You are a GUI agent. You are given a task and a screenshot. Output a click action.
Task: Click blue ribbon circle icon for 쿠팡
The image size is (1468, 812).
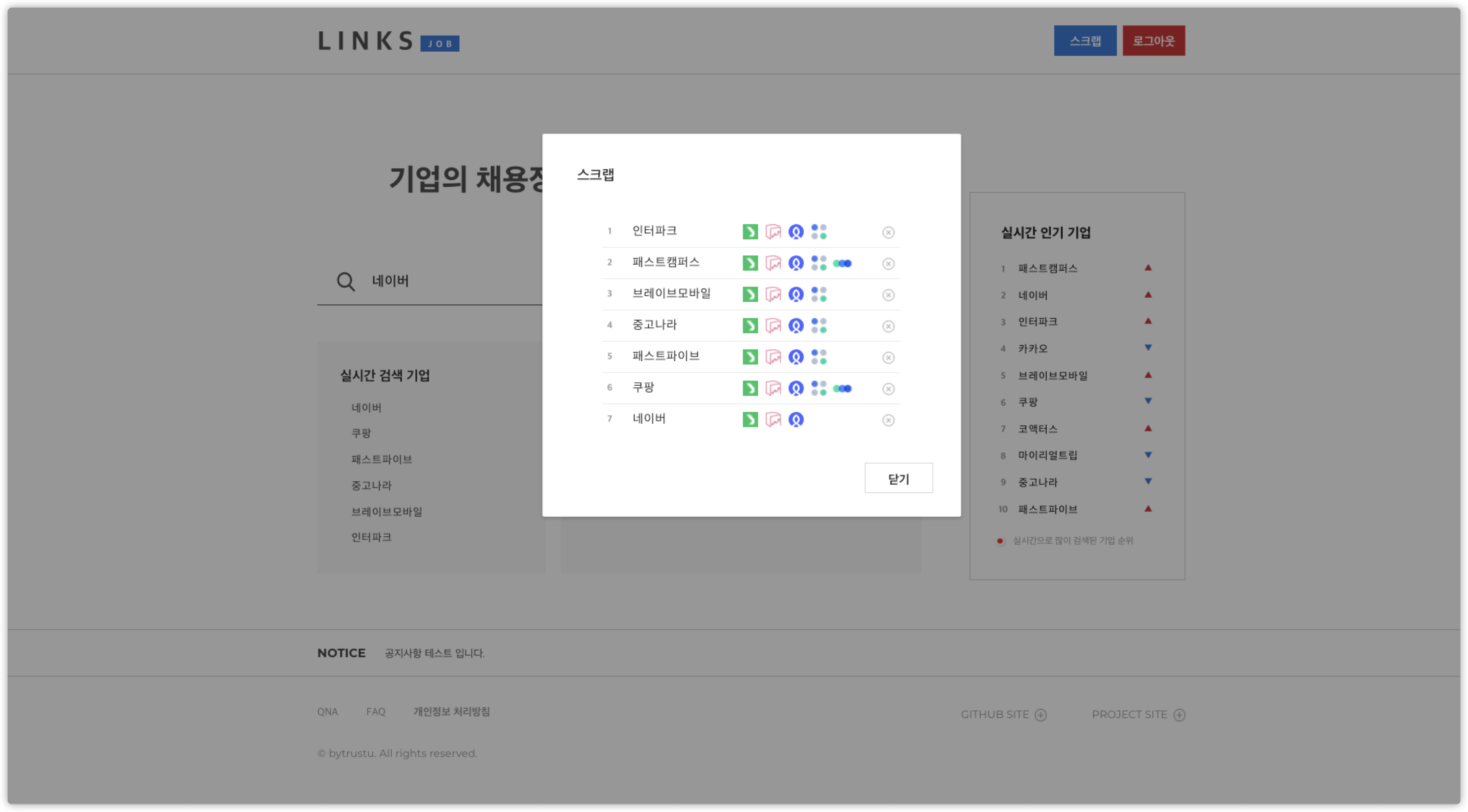click(795, 389)
